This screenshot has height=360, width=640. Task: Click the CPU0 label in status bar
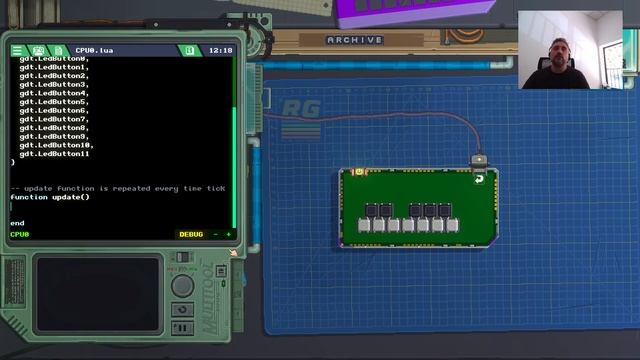click(20, 234)
